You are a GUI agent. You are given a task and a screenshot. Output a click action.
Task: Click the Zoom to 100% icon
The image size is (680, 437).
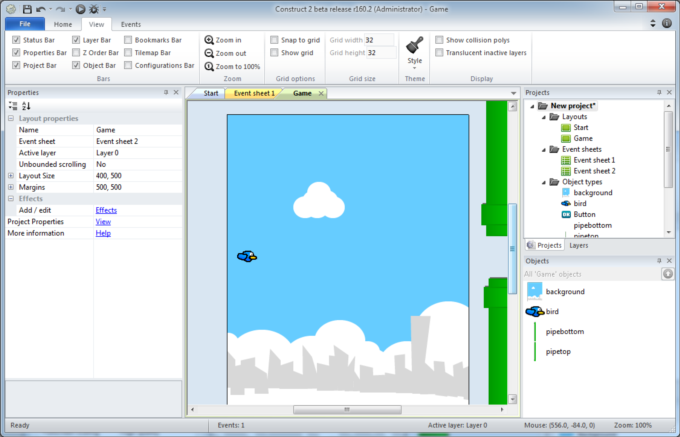[209, 66]
